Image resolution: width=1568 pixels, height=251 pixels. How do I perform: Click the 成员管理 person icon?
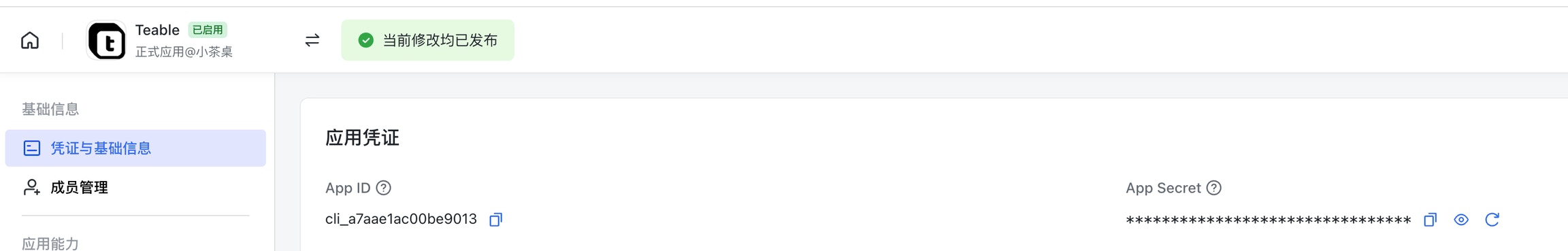pos(32,187)
